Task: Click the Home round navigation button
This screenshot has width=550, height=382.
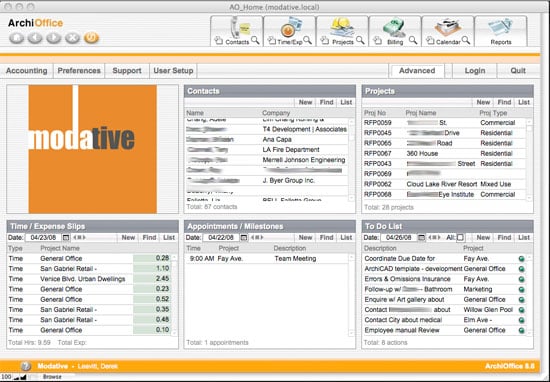Action: coord(16,37)
